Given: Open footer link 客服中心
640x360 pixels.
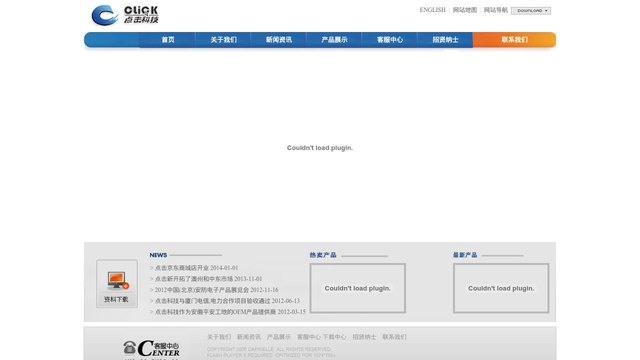Looking at the screenshot, I should point(309,337).
